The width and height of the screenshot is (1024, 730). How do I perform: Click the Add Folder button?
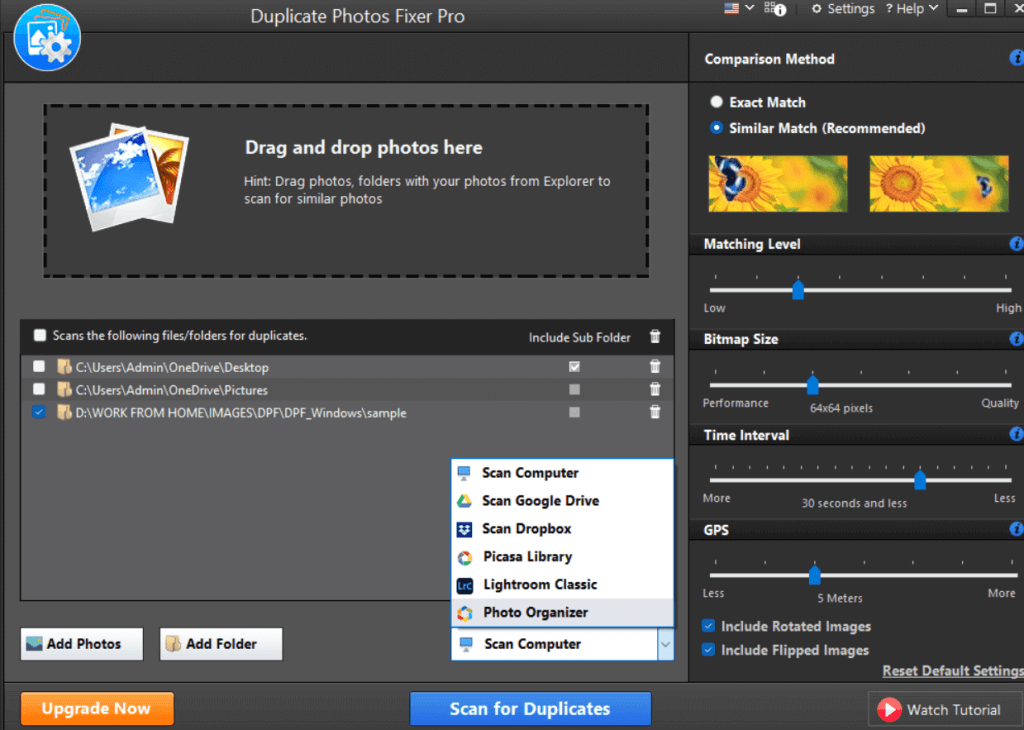[x=221, y=644]
